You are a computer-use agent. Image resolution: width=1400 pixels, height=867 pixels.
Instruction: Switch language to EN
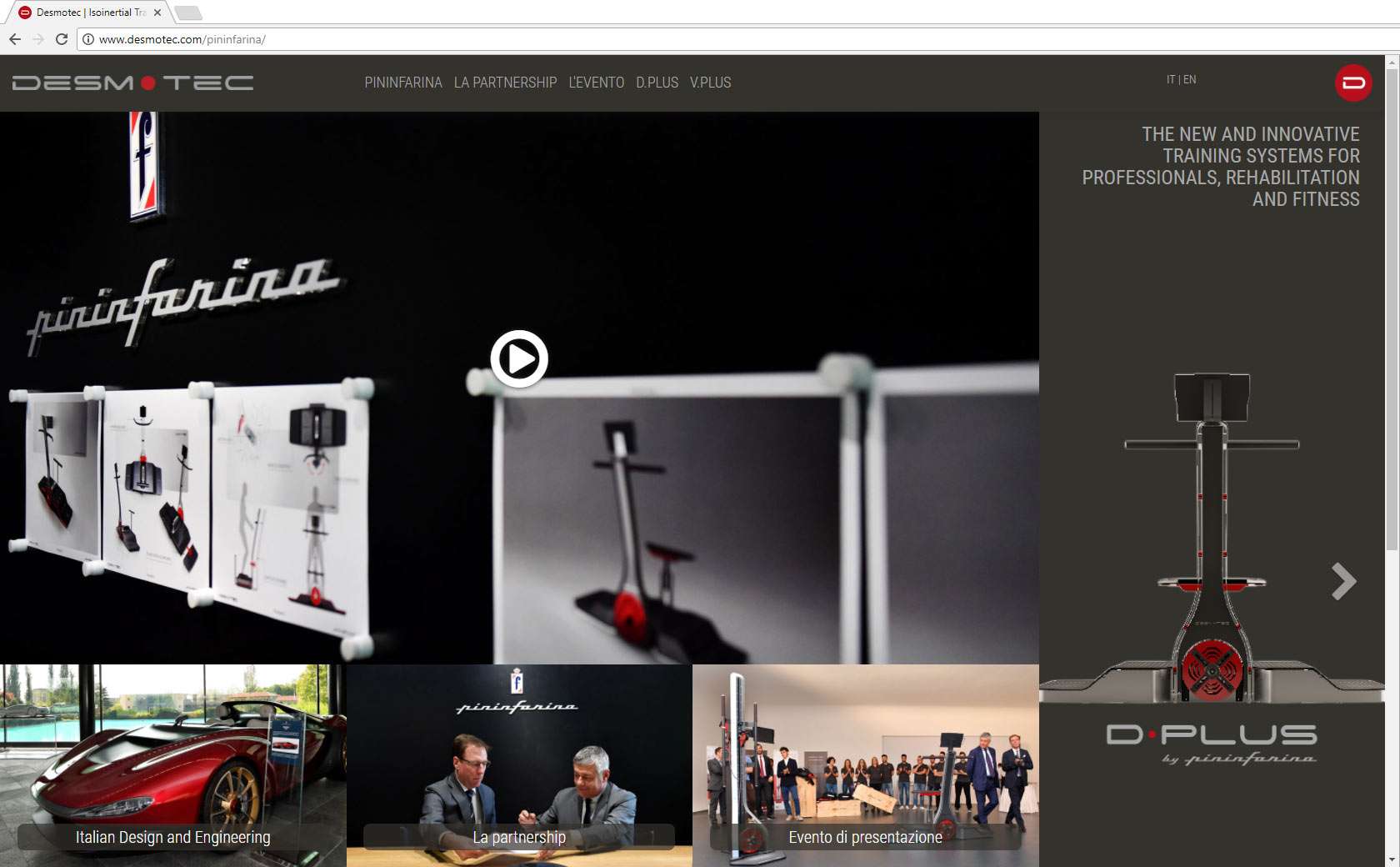pyautogui.click(x=1190, y=79)
